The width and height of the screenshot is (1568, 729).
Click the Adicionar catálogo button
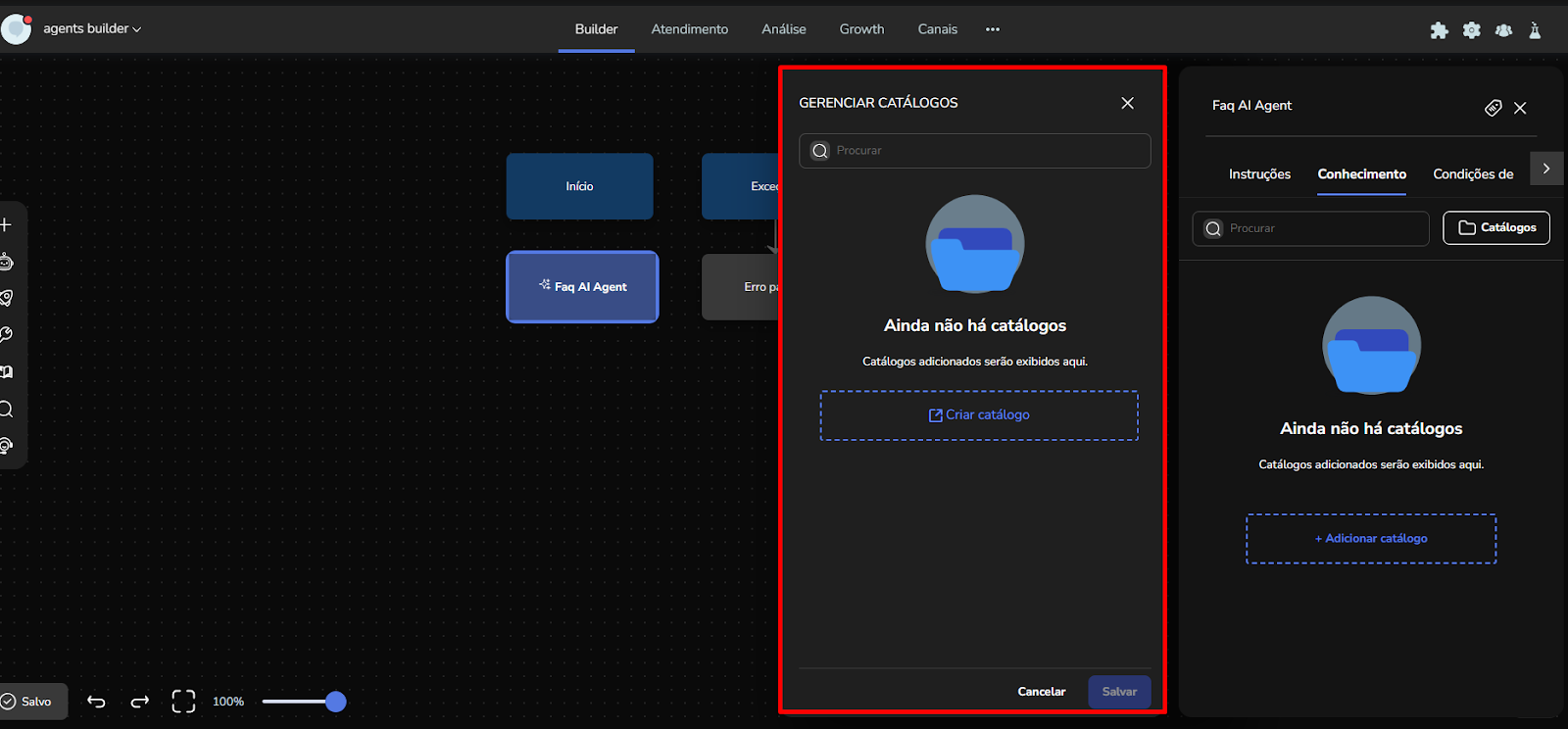(1371, 539)
